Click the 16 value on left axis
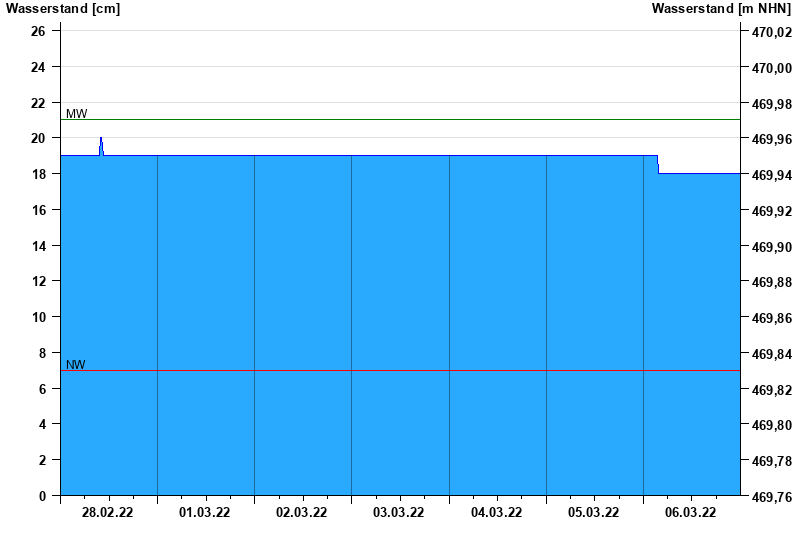Screen dimensions: 800x550 pos(38,210)
